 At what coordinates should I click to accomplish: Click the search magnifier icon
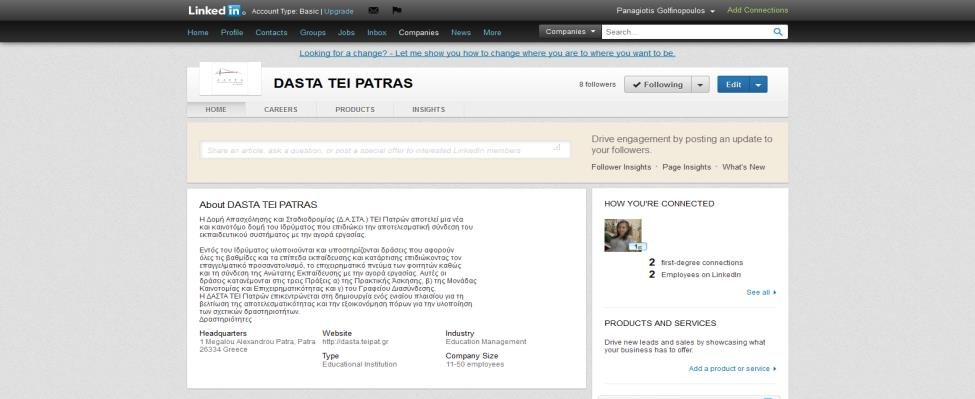tap(778, 32)
